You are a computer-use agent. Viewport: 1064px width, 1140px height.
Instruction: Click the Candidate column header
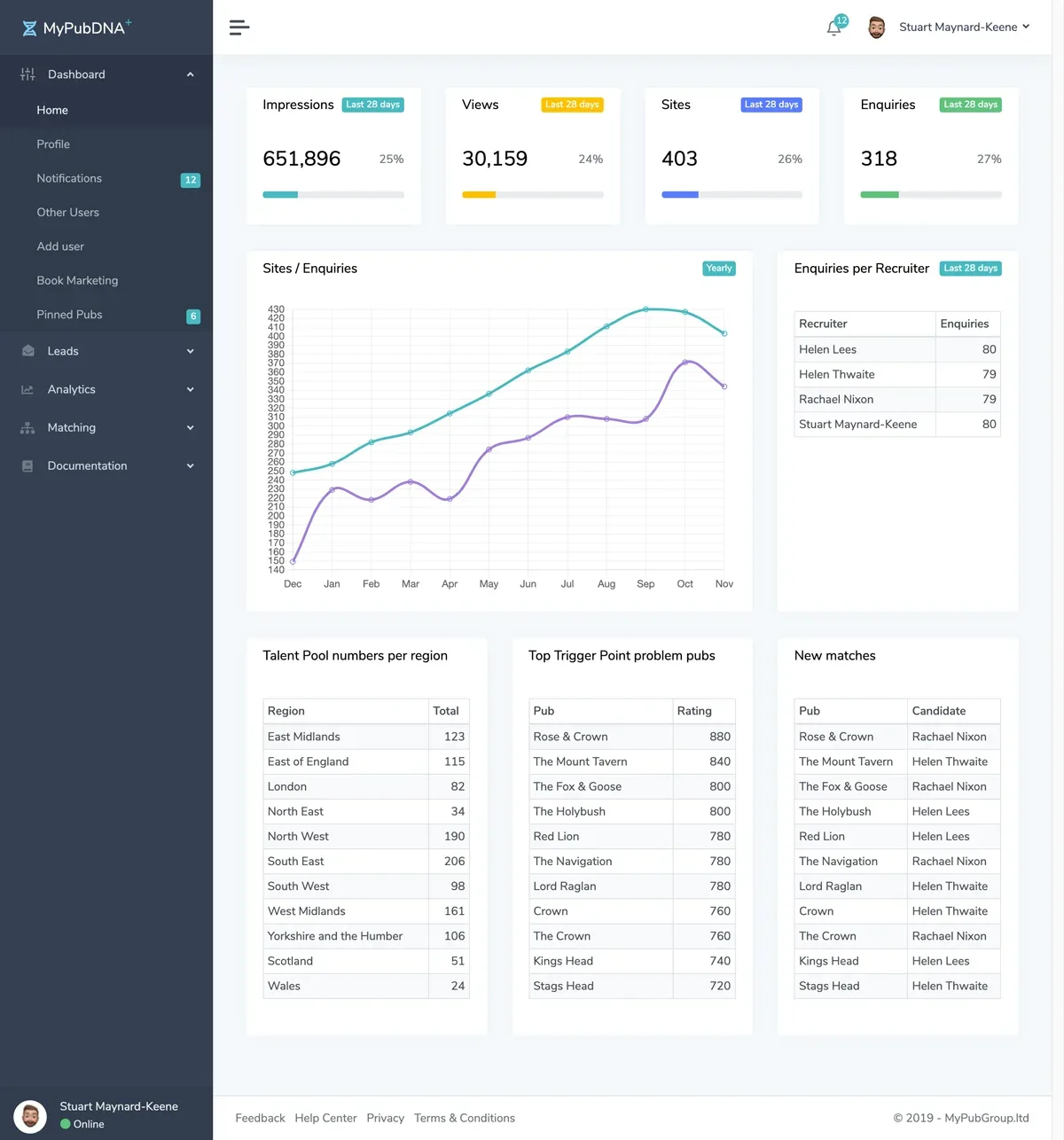pyautogui.click(x=954, y=711)
